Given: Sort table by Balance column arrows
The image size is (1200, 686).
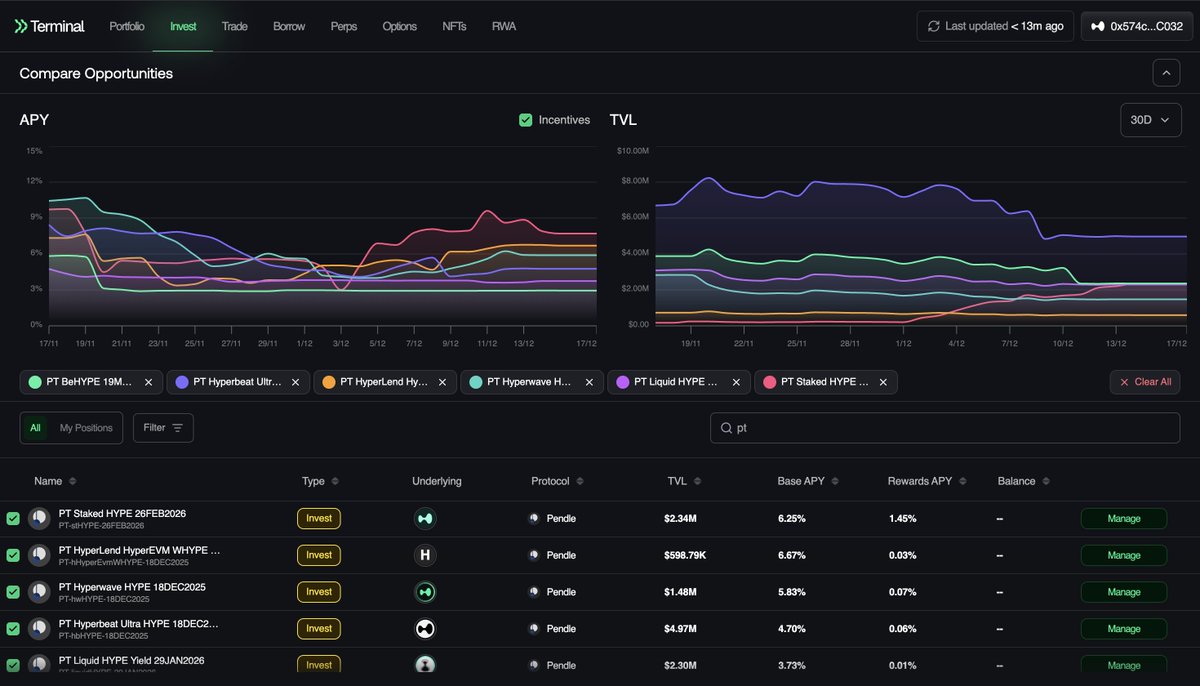Looking at the screenshot, I should [x=1046, y=482].
